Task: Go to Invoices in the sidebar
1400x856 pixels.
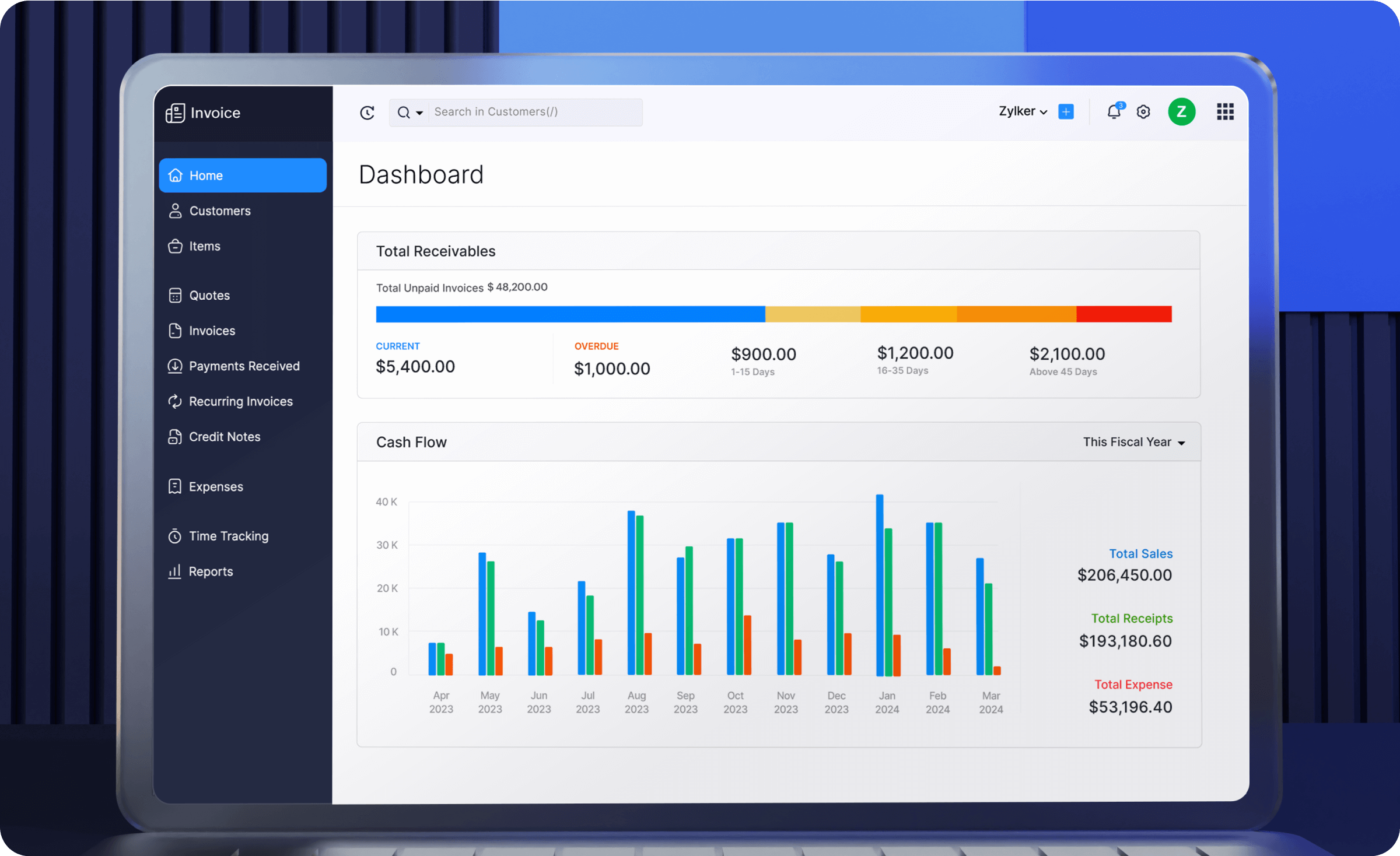Action: [x=211, y=331]
